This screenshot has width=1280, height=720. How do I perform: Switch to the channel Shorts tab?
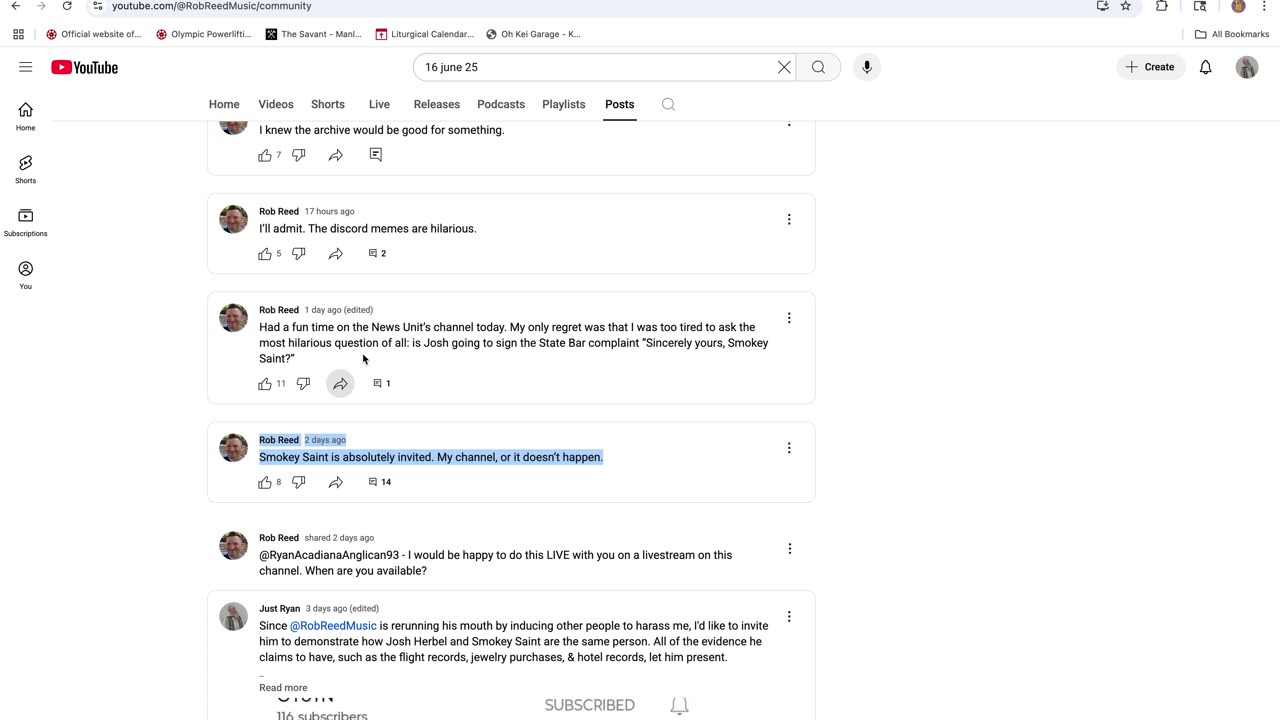click(x=328, y=104)
